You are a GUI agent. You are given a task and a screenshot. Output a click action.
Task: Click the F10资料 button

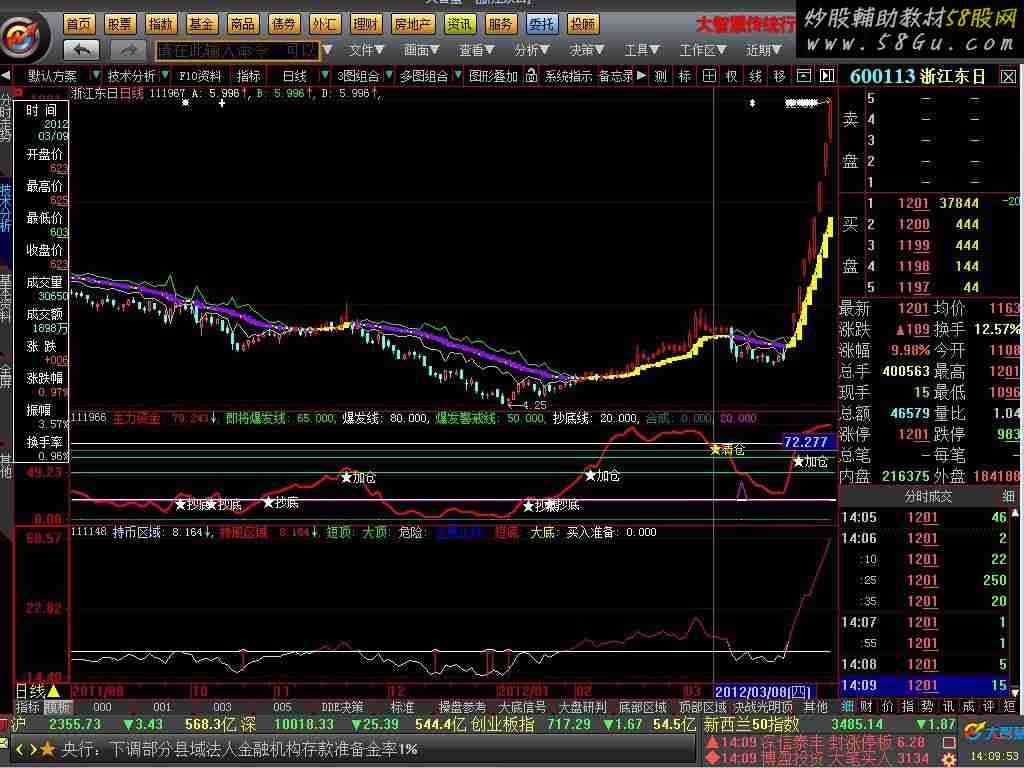point(200,76)
